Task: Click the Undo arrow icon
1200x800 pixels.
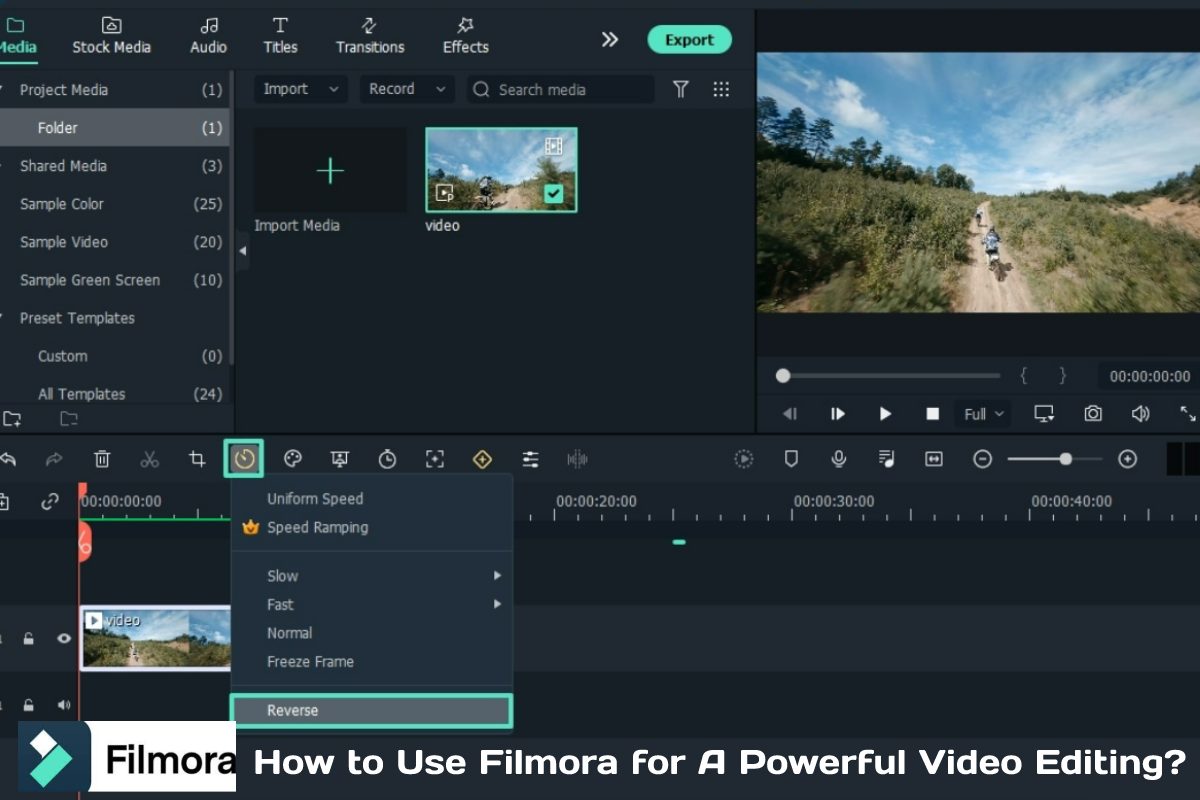Action: click(8, 459)
